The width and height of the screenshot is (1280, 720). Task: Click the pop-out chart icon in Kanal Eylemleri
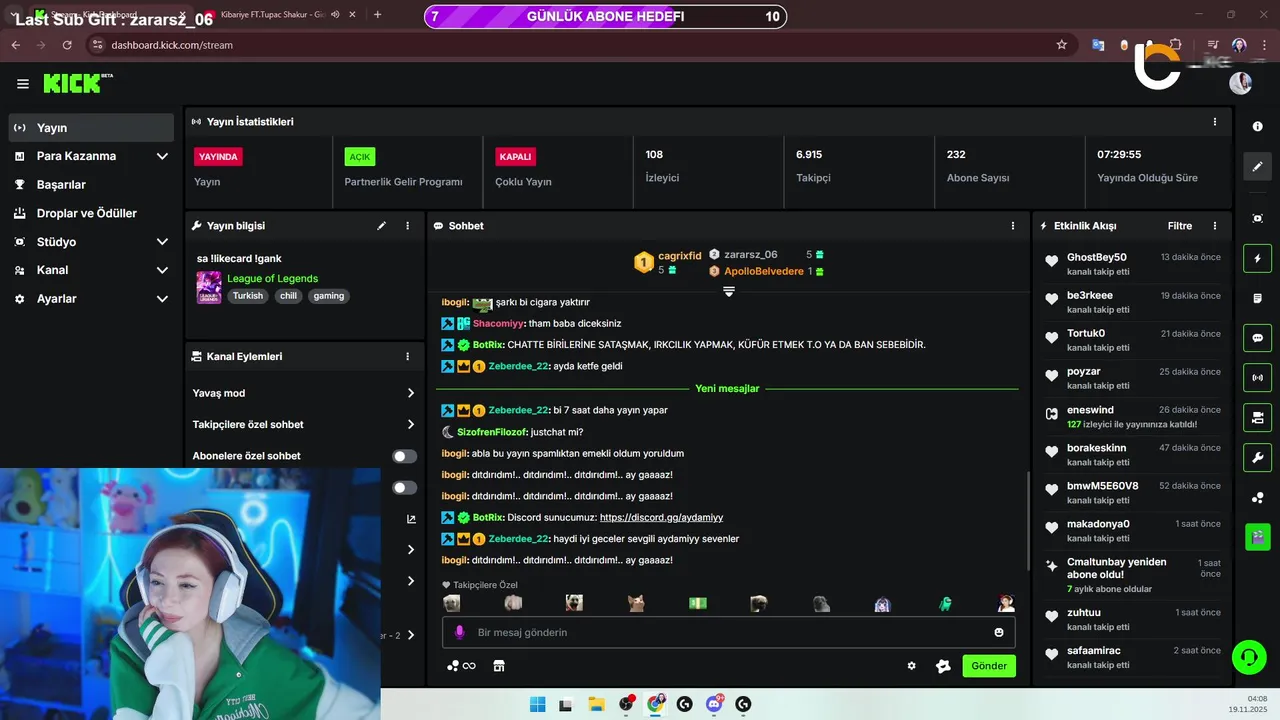click(x=411, y=519)
